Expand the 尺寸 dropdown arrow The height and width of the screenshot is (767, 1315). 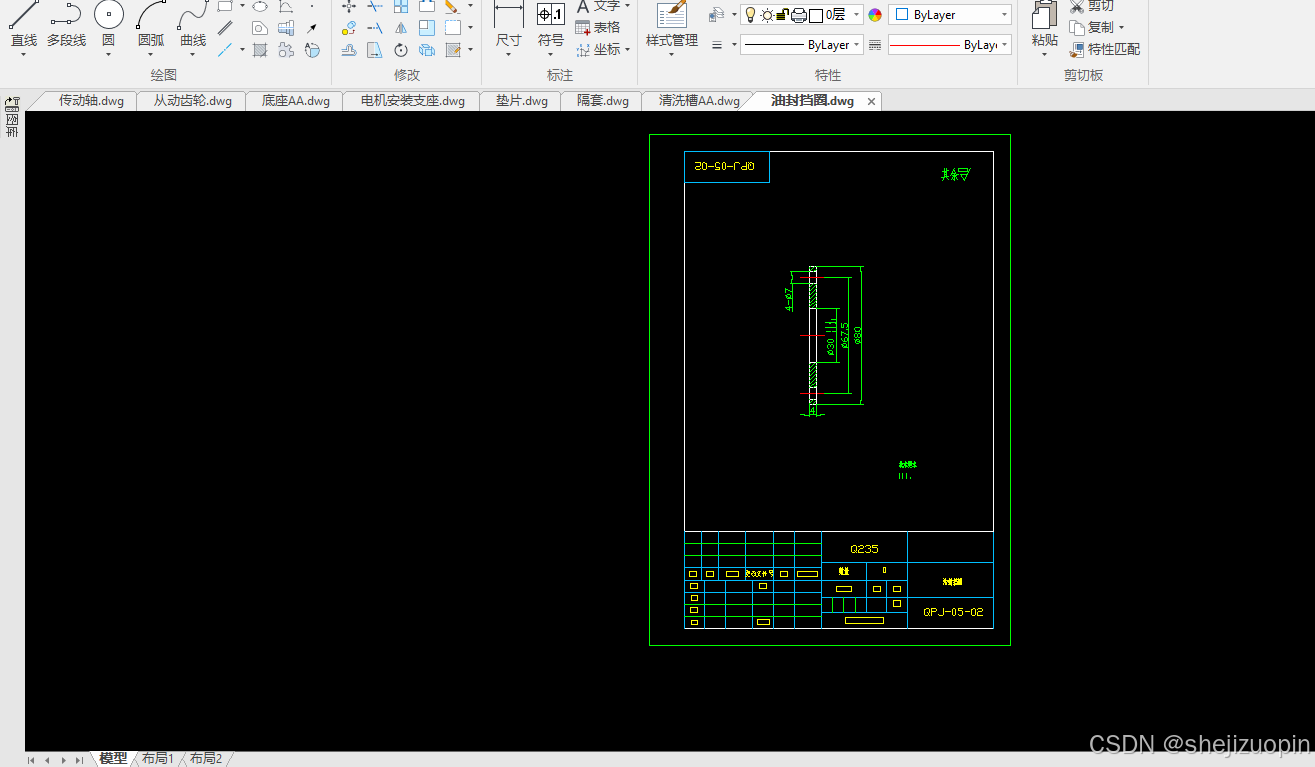tap(509, 55)
